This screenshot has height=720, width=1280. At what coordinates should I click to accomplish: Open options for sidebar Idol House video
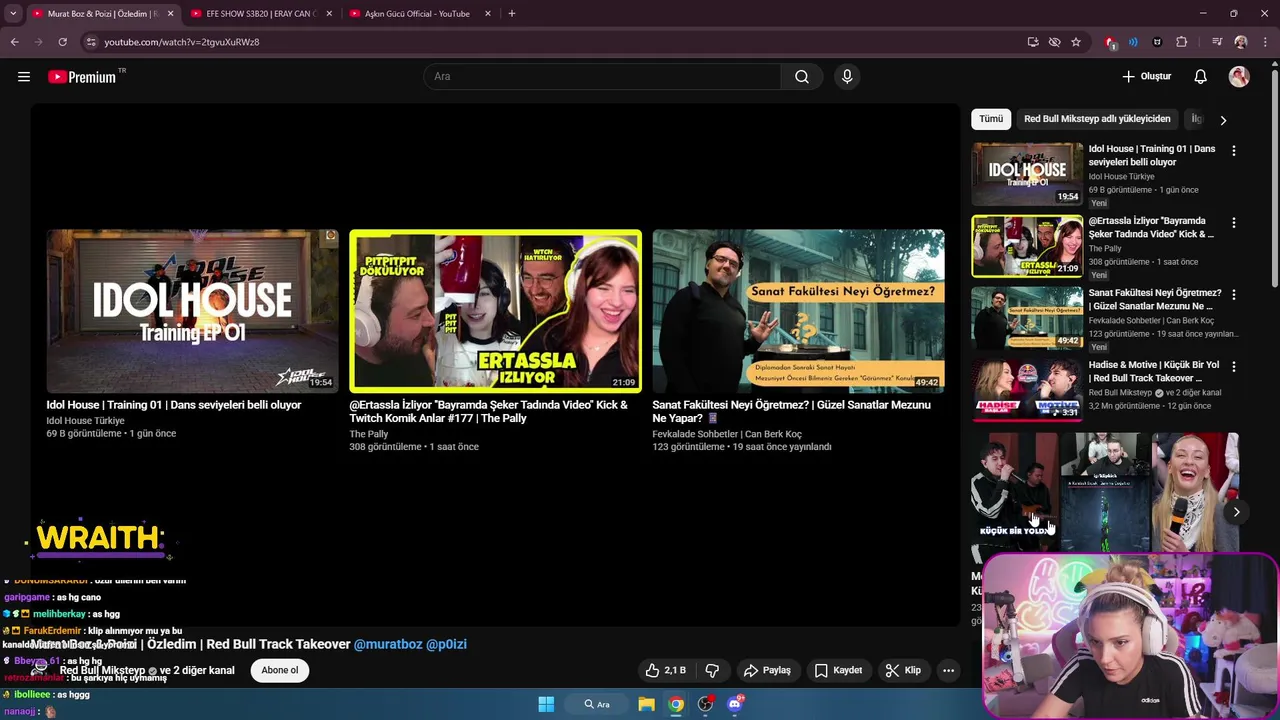click(x=1233, y=151)
